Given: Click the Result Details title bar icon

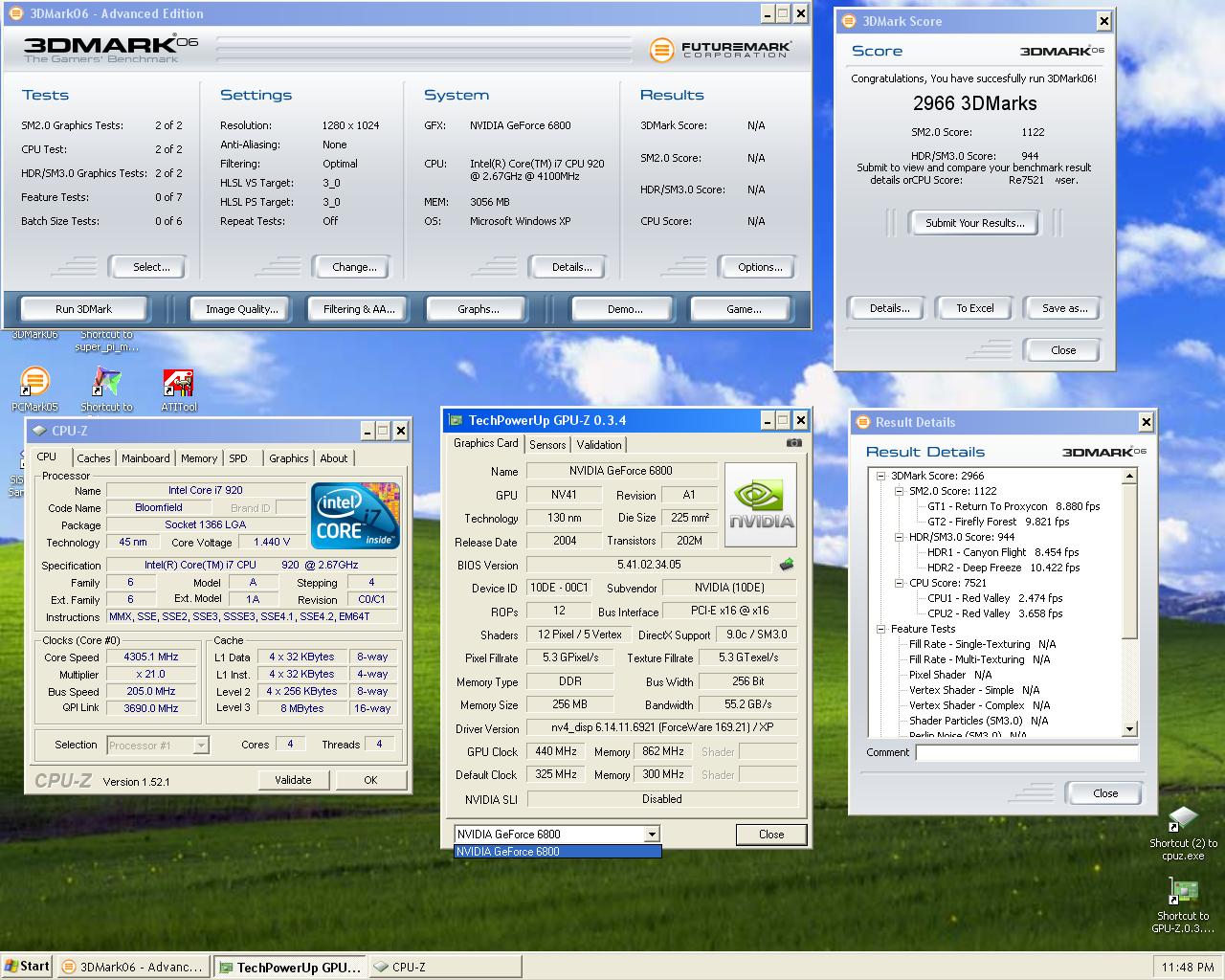Looking at the screenshot, I should [x=862, y=422].
